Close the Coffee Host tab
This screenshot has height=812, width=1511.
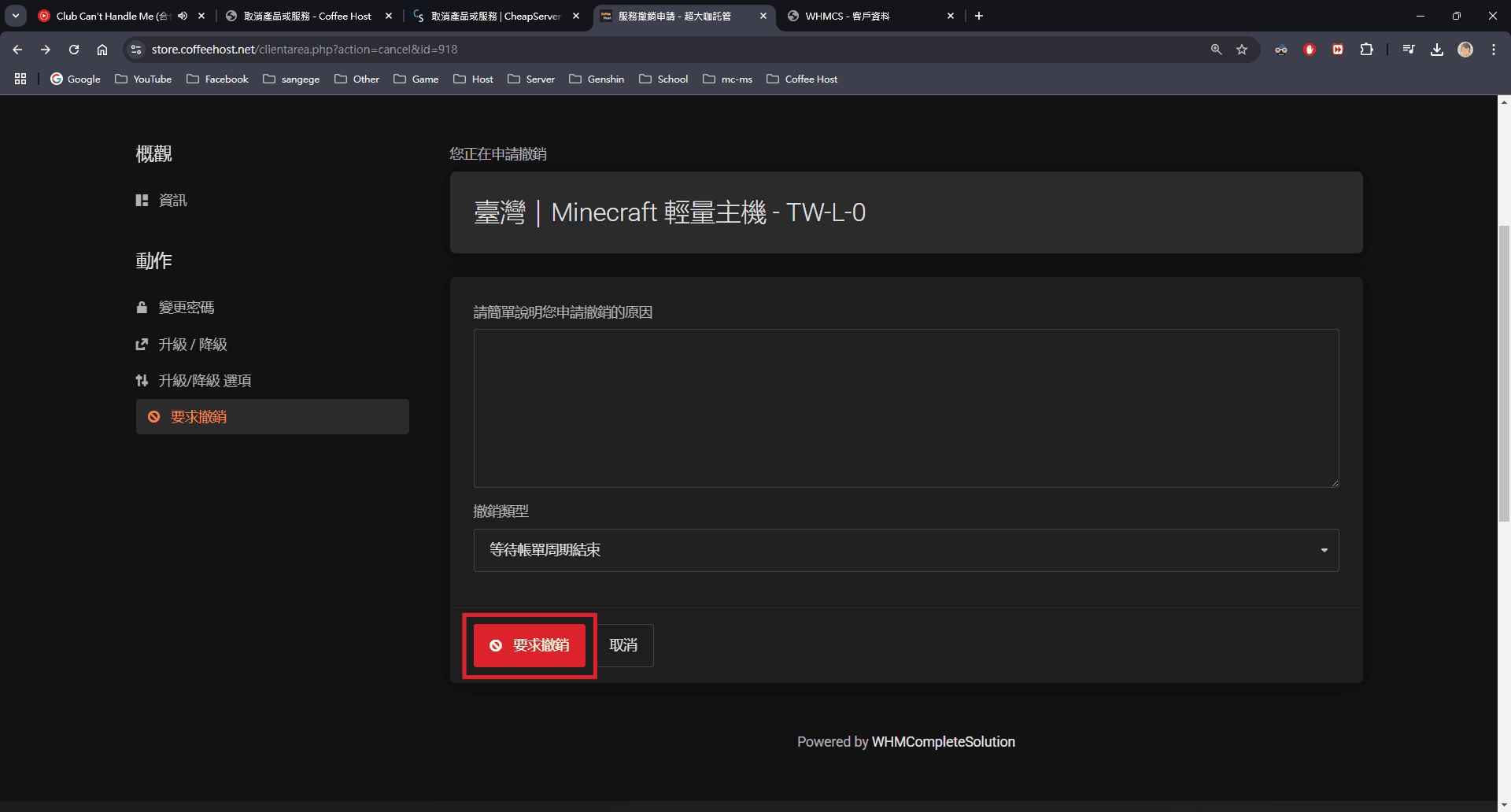click(389, 16)
